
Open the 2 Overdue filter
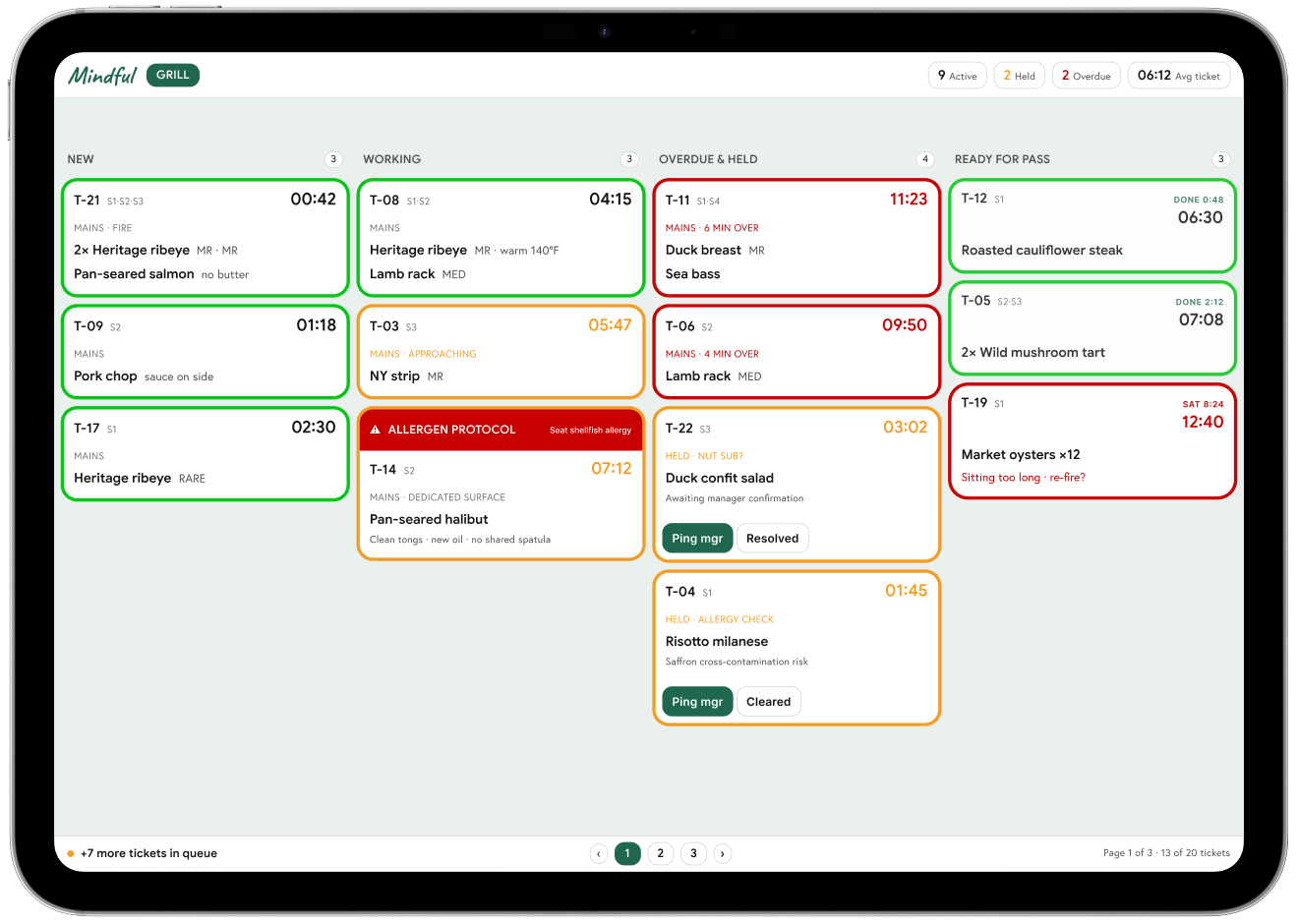(x=1086, y=76)
